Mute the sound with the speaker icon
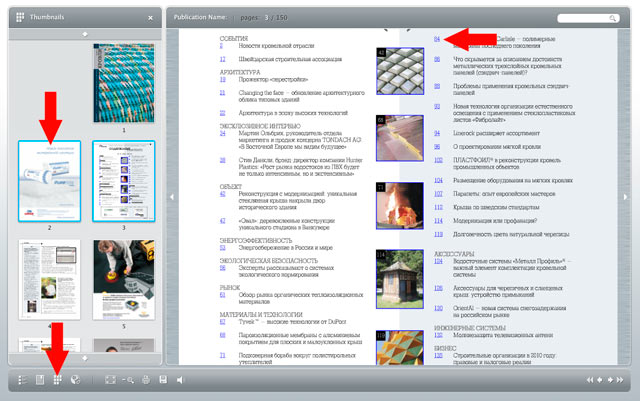Image resolution: width=640 pixels, height=401 pixels. (x=180, y=380)
